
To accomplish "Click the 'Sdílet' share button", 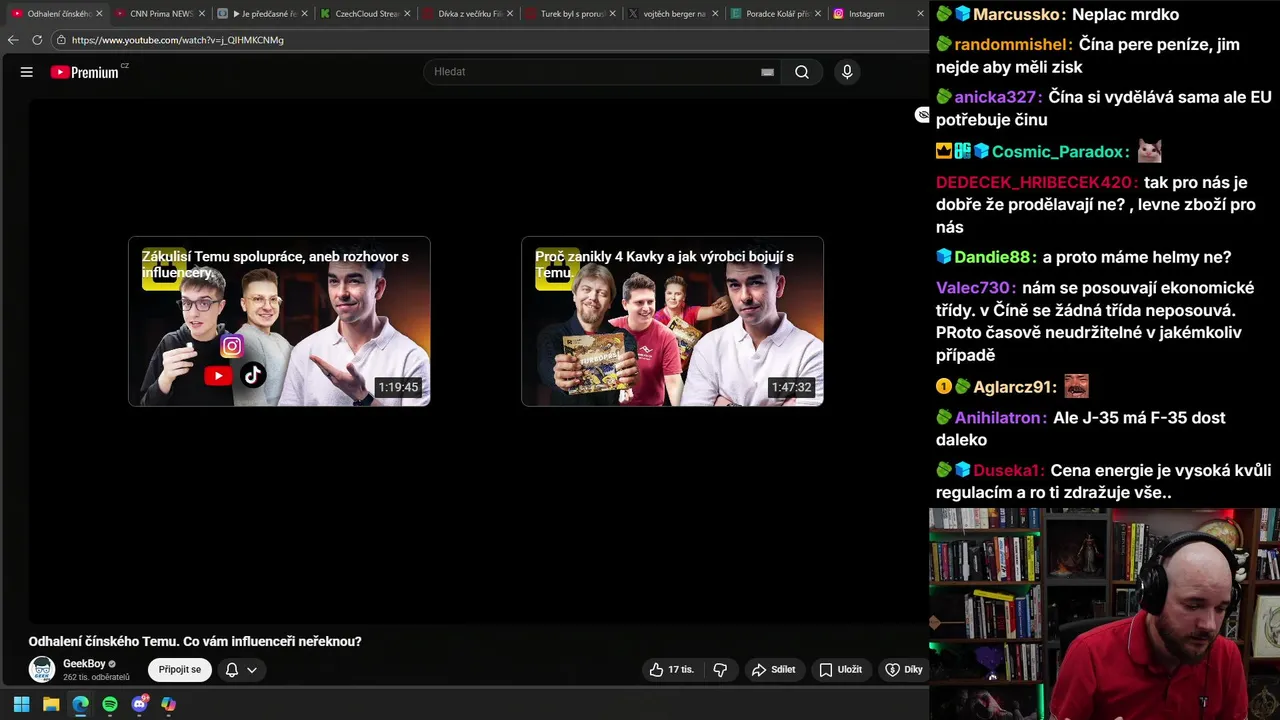I will coord(774,670).
